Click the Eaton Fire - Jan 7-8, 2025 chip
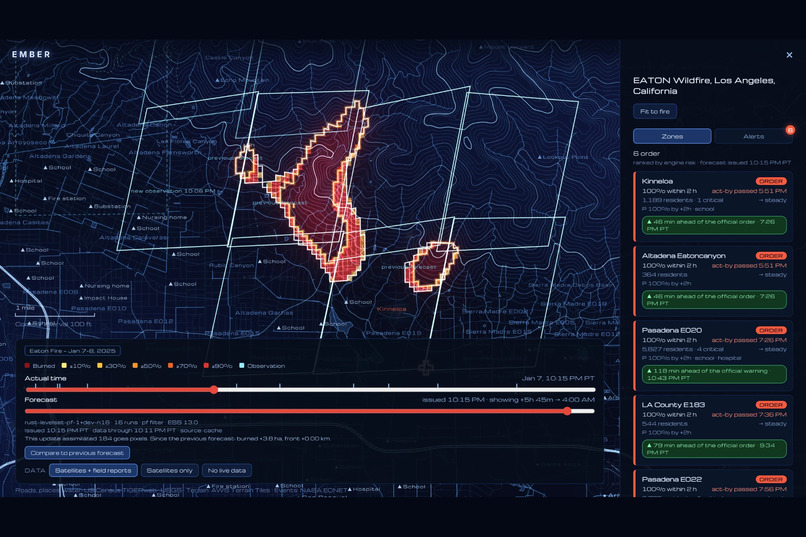806x537 pixels. pyautogui.click(x=72, y=351)
